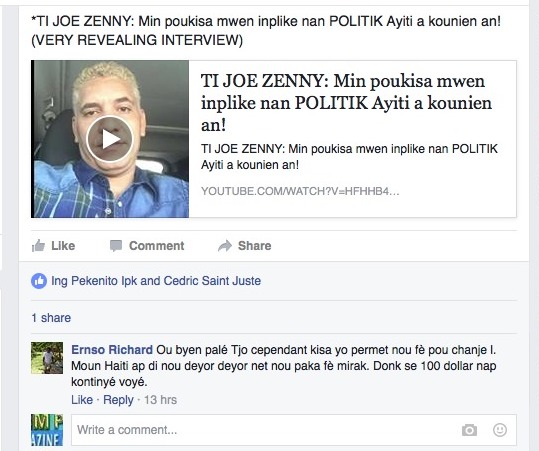Image resolution: width=539 pixels, height=451 pixels.
Task: Open Ernso Richard's name link
Action: click(x=112, y=350)
